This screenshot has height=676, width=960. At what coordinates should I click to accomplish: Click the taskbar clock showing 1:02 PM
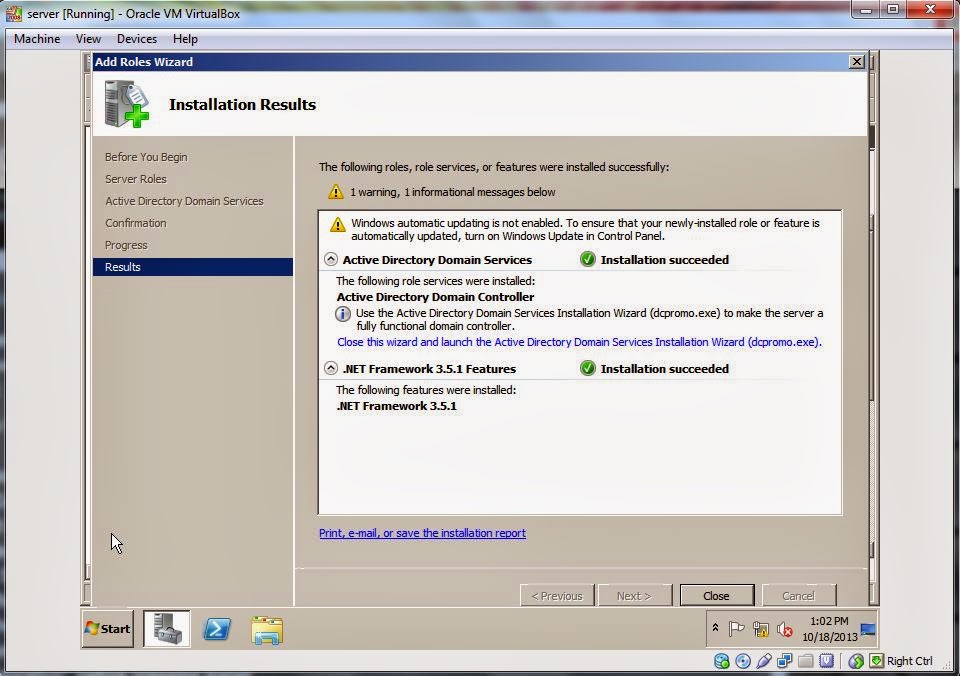(x=830, y=629)
